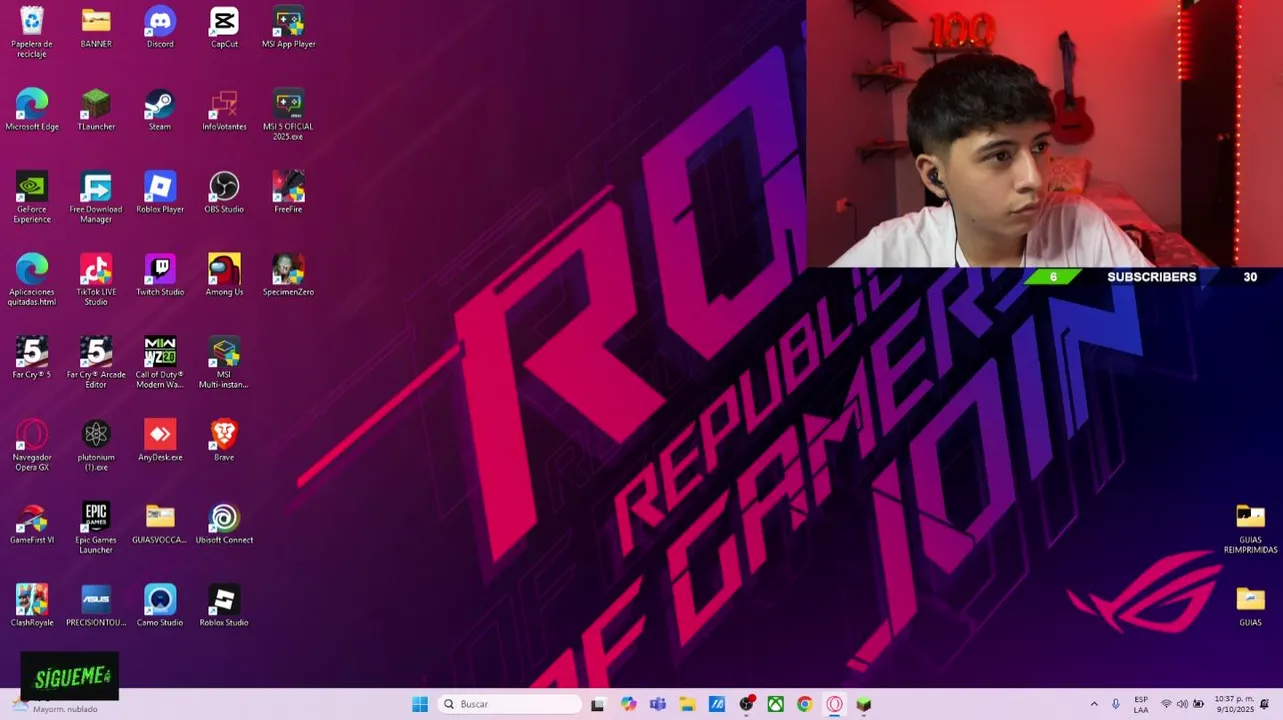Launch Discord from the desktop
Viewport: 1283px width, 720px height.
(160, 27)
